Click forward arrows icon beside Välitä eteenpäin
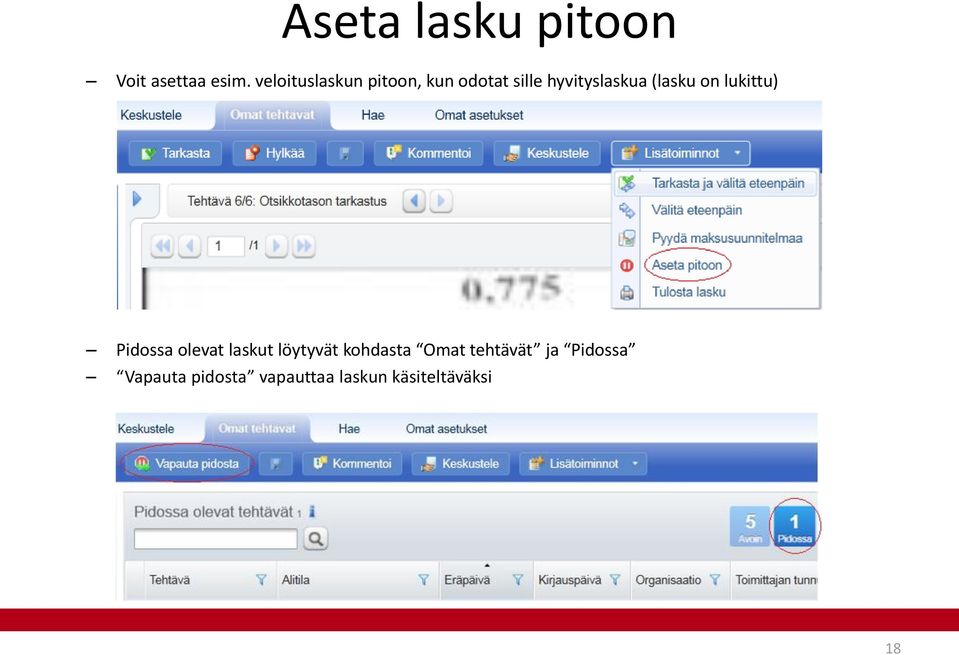959x655 pixels. (627, 210)
